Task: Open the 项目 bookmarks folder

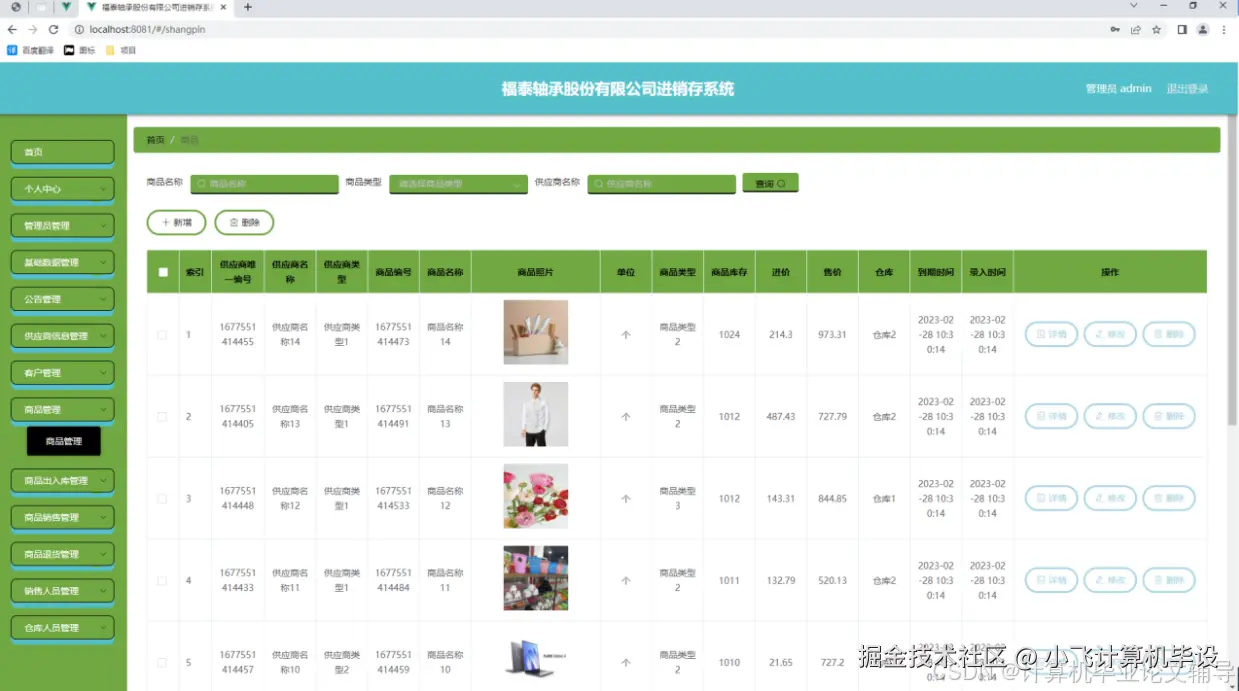Action: coord(121,50)
